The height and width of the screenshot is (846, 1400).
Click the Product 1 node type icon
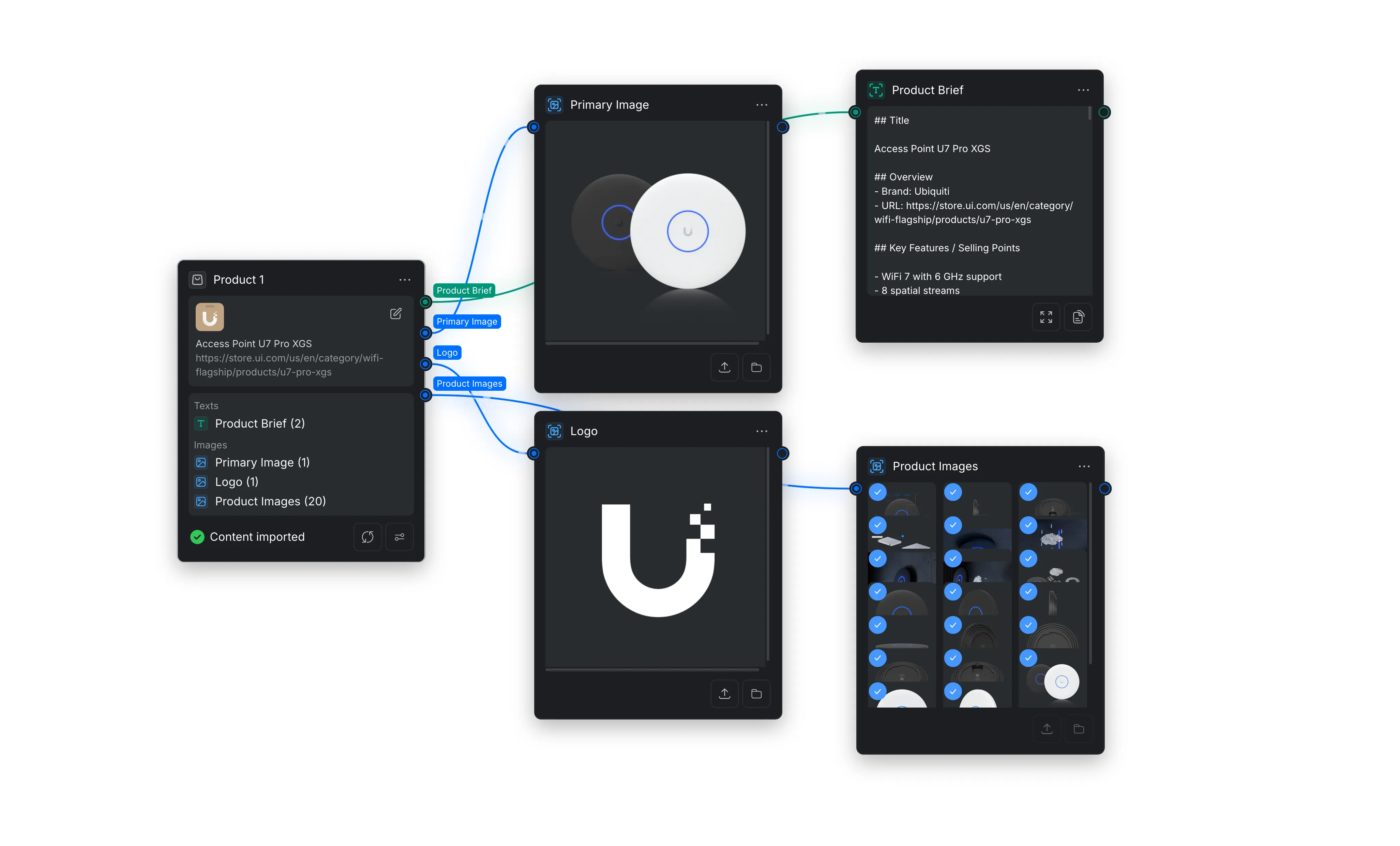pyautogui.click(x=197, y=280)
